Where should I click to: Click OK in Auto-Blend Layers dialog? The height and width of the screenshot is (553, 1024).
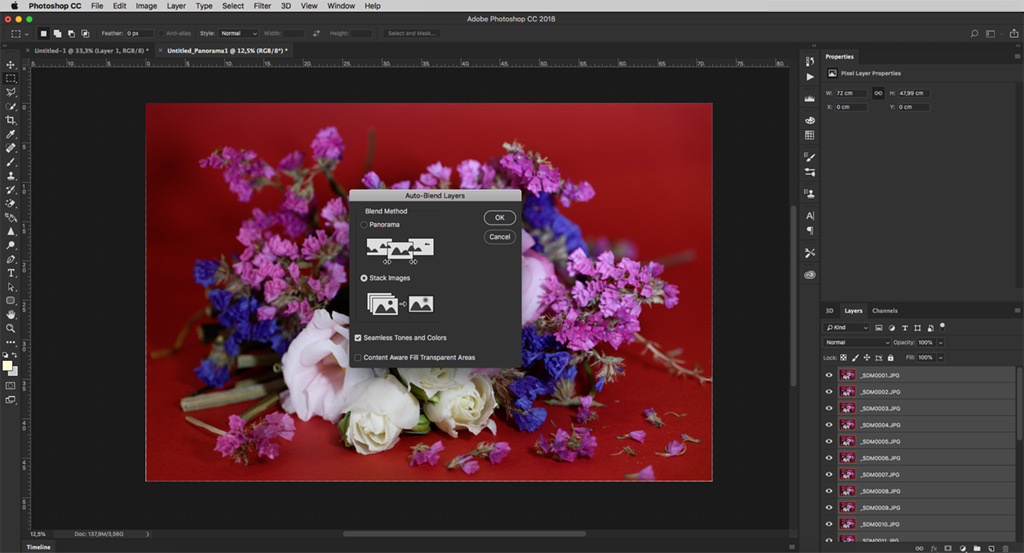coord(499,218)
